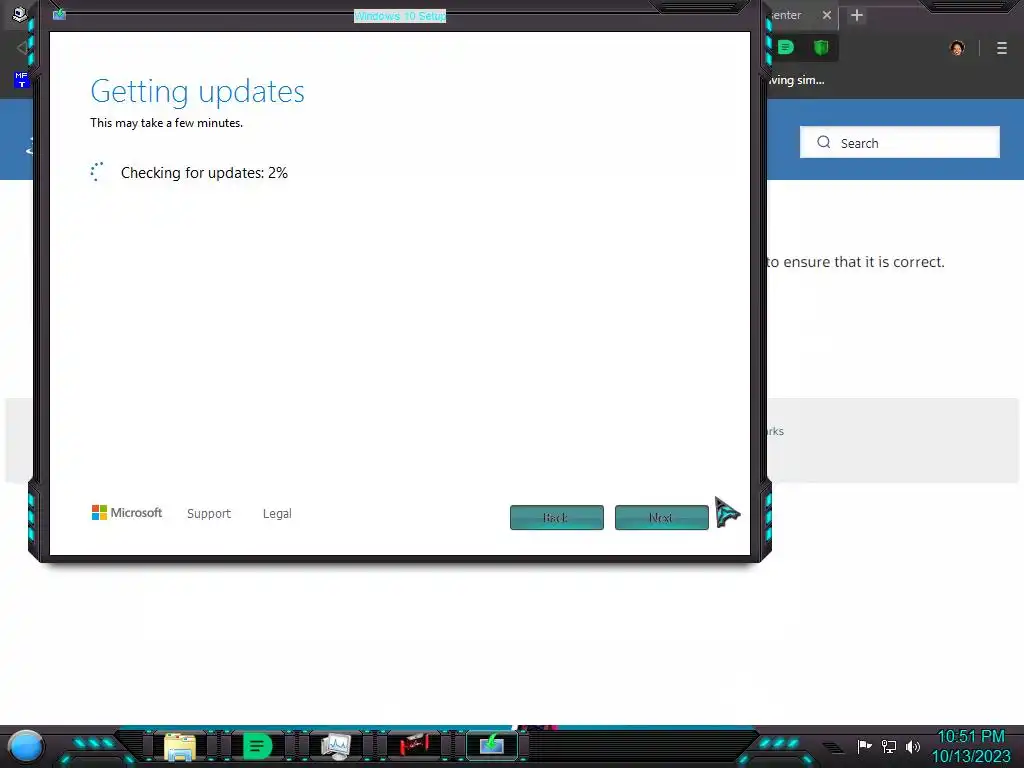Image resolution: width=1024 pixels, height=768 pixels.
Task: Click the Windows 10 Setup title text
Action: point(400,16)
